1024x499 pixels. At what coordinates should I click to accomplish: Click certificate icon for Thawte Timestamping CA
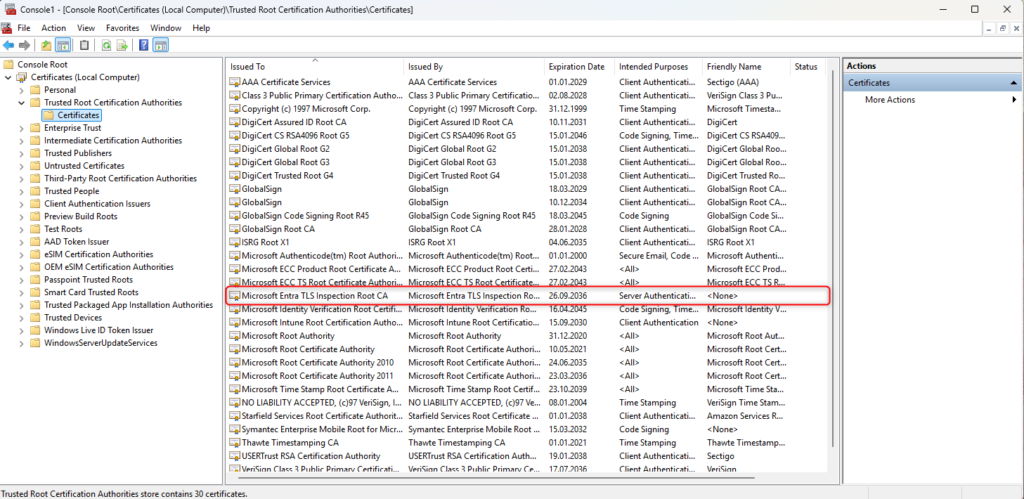click(x=235, y=443)
